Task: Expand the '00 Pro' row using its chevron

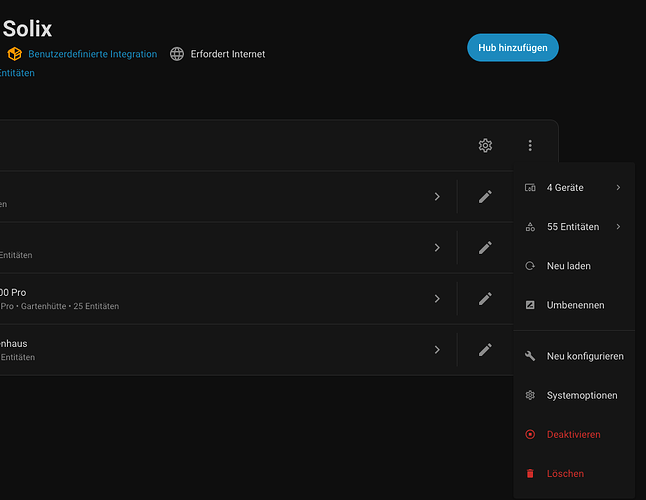Action: [437, 298]
